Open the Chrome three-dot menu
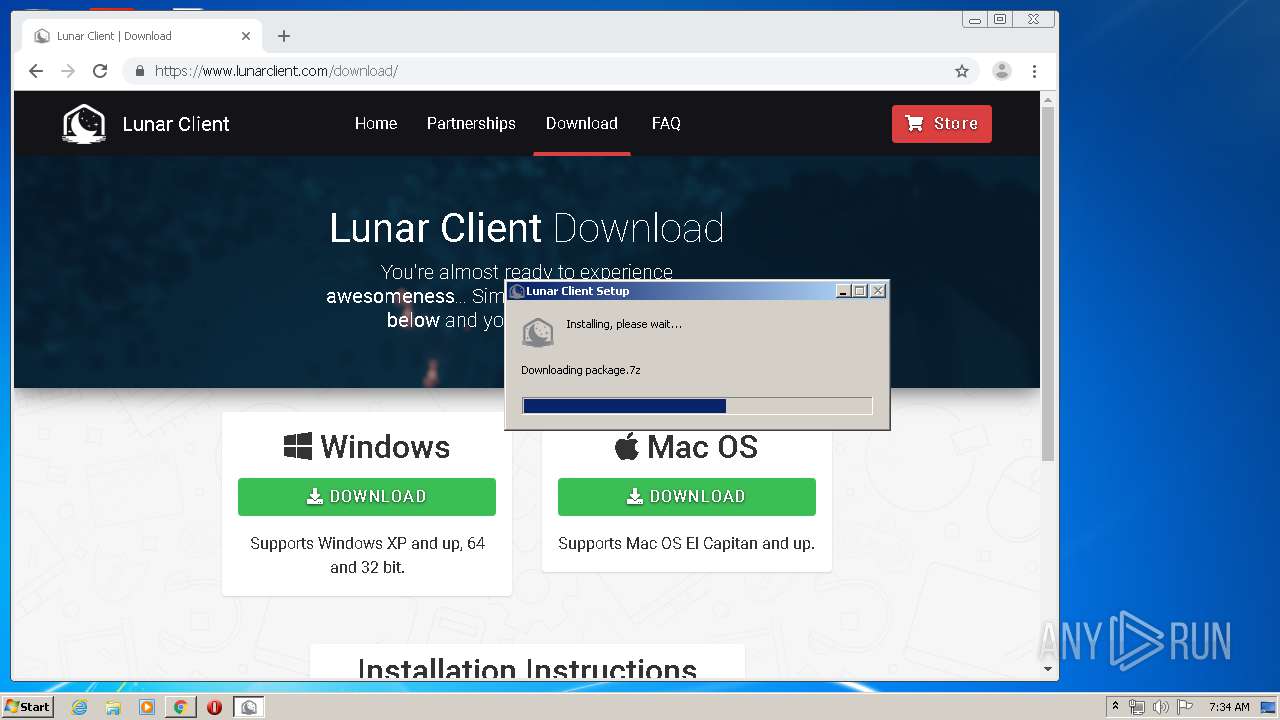Viewport: 1280px width, 720px height. [1034, 71]
